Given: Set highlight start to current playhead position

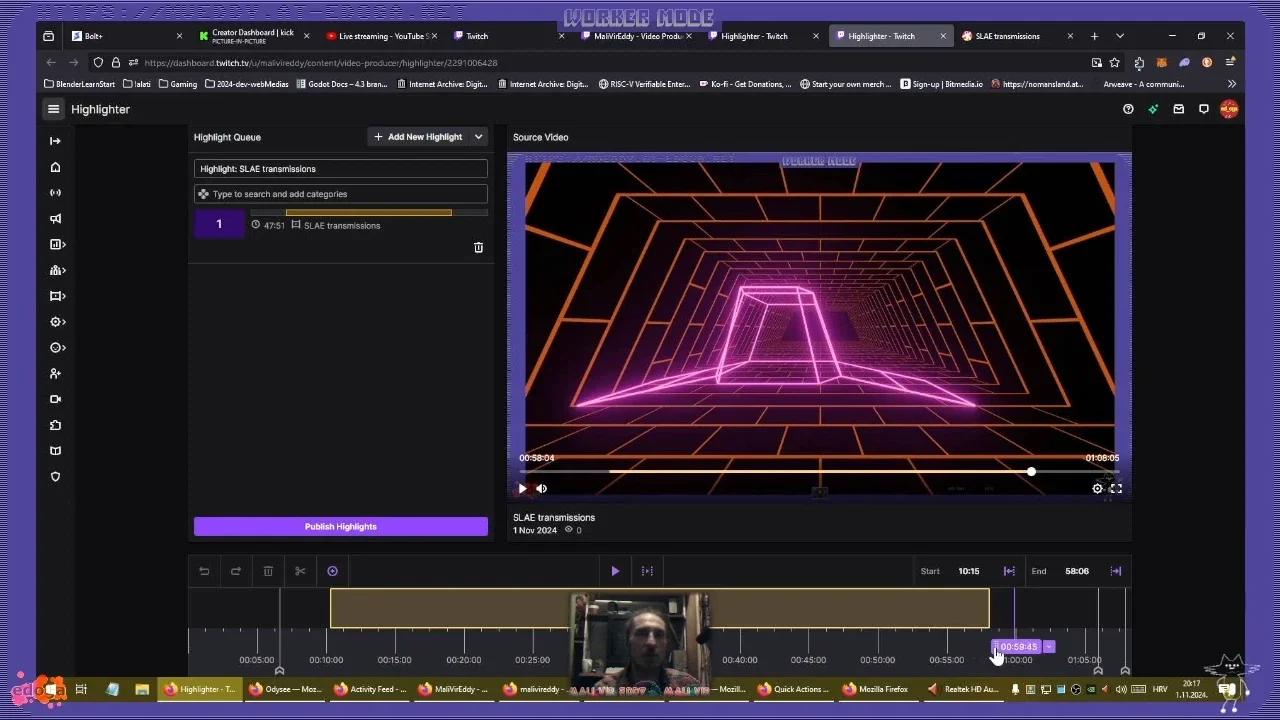Looking at the screenshot, I should point(1009,571).
